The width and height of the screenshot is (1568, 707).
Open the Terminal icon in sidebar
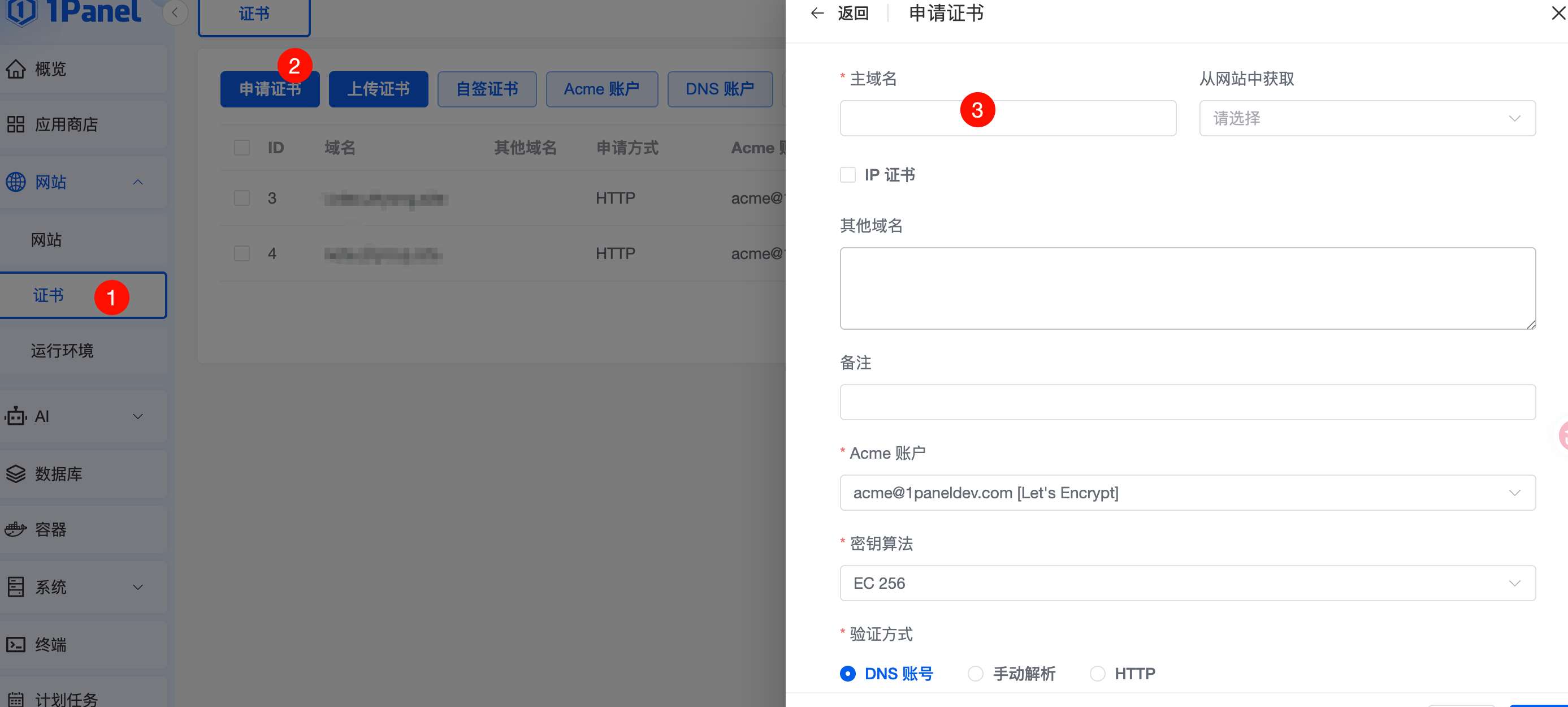[16, 644]
